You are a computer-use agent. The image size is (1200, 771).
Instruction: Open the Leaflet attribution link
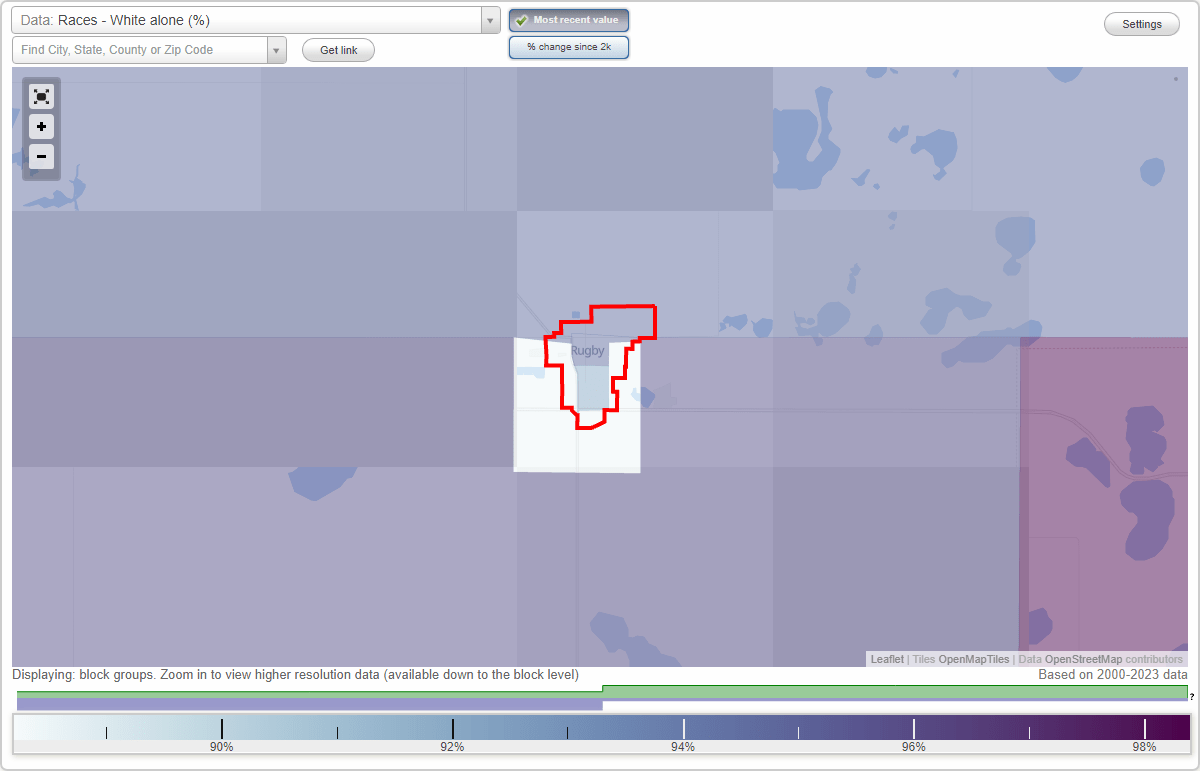click(x=886, y=659)
